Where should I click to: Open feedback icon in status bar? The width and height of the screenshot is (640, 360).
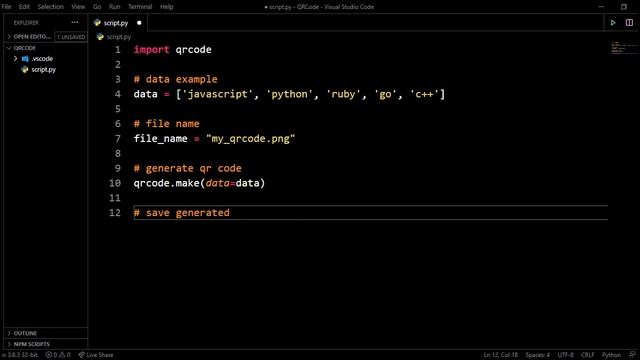tap(632, 355)
